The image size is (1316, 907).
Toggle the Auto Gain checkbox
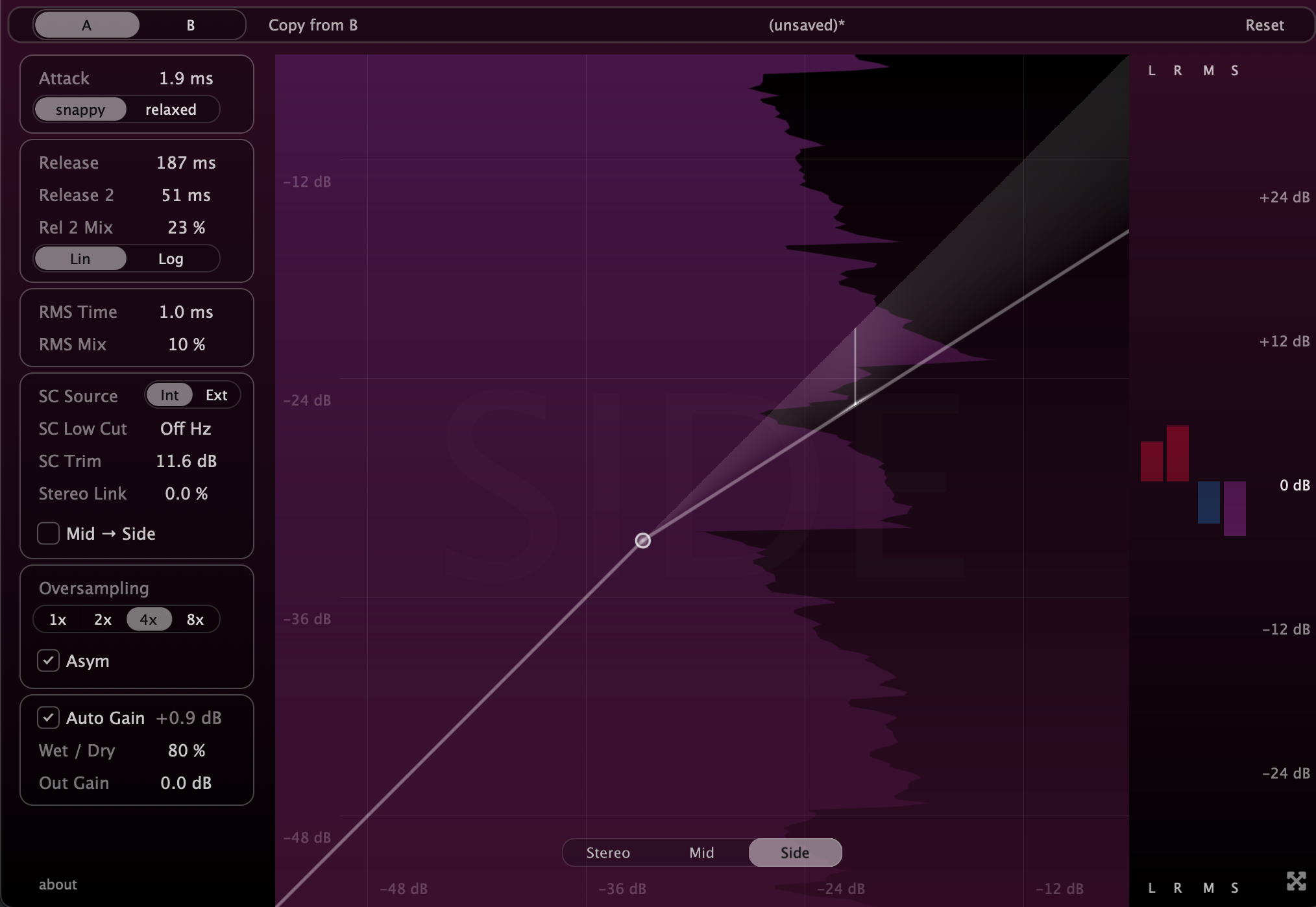[49, 718]
